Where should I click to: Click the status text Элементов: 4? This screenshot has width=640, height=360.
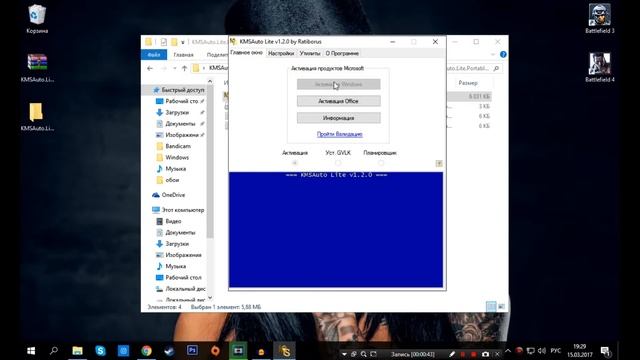[164, 307]
